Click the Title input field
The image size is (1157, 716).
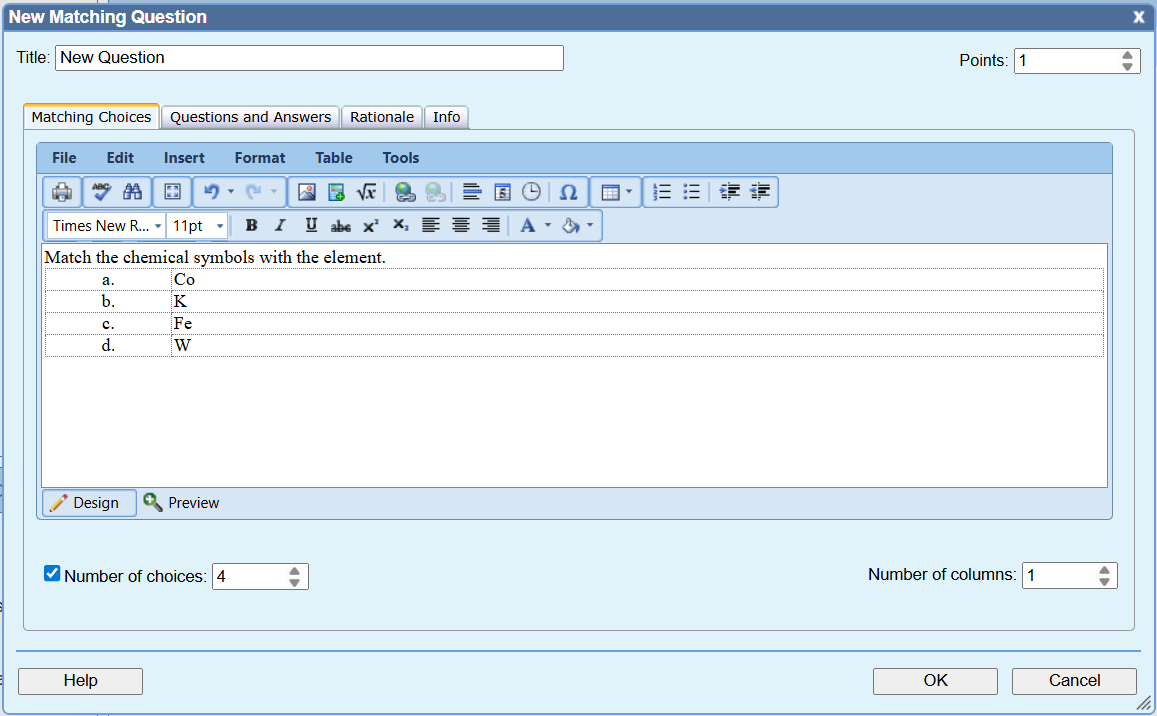tap(309, 58)
